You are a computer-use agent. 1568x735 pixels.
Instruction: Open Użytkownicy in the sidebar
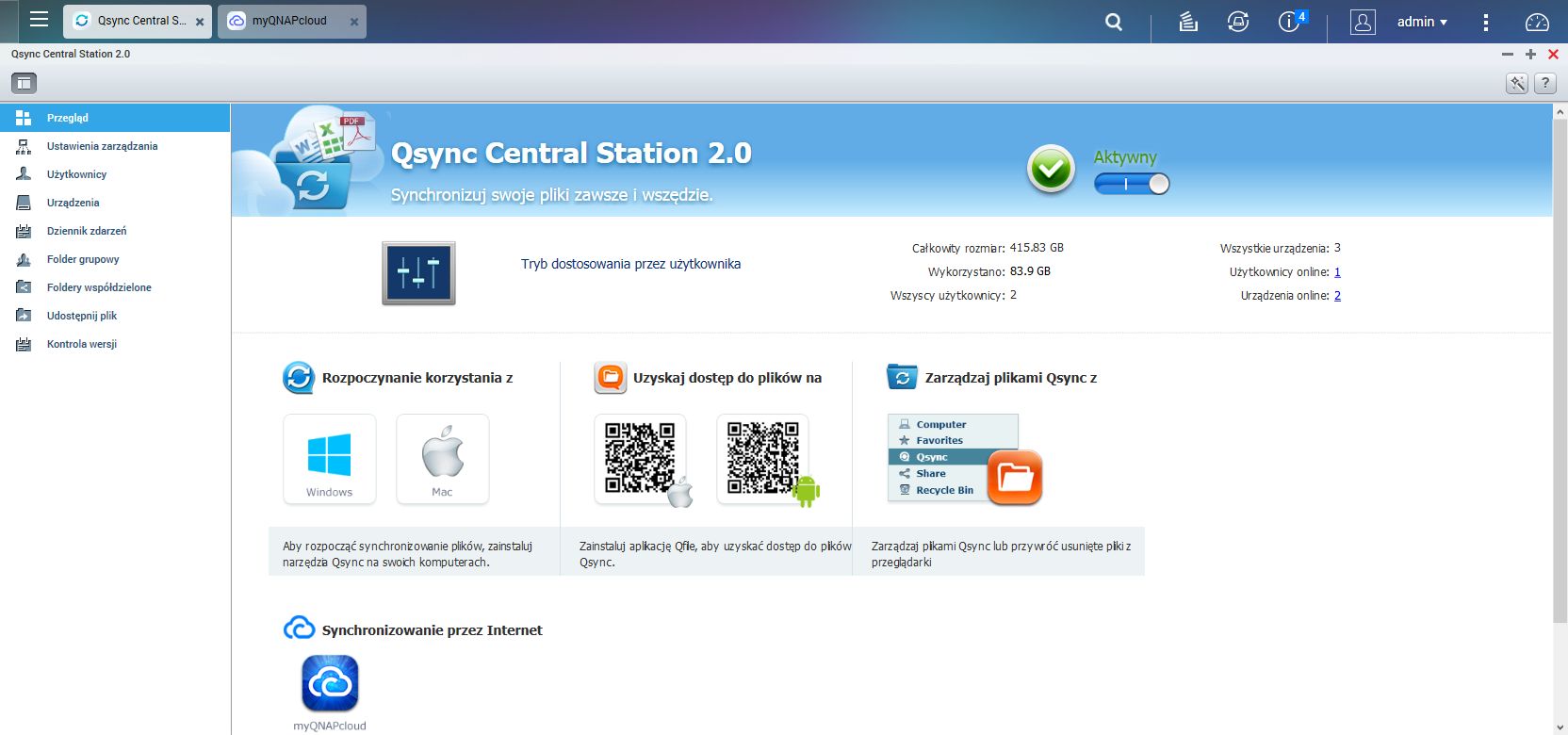(x=115, y=174)
